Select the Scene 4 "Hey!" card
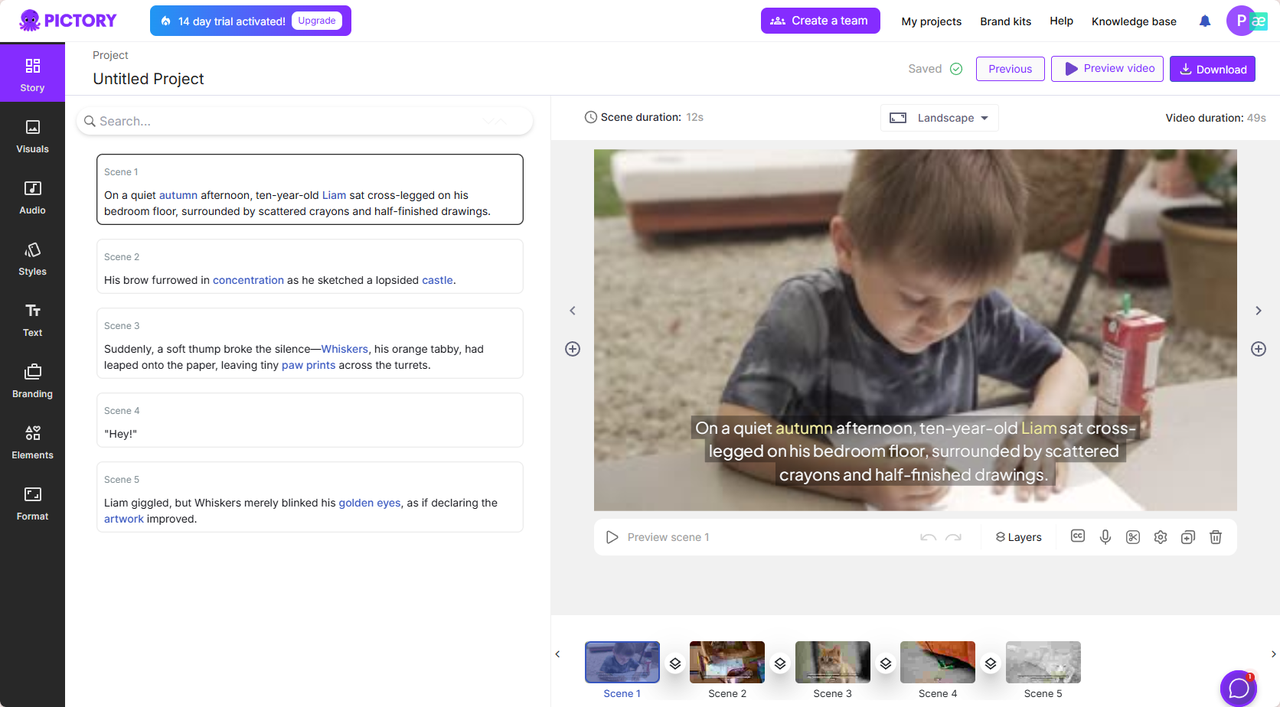Image resolution: width=1280 pixels, height=707 pixels. (x=310, y=420)
